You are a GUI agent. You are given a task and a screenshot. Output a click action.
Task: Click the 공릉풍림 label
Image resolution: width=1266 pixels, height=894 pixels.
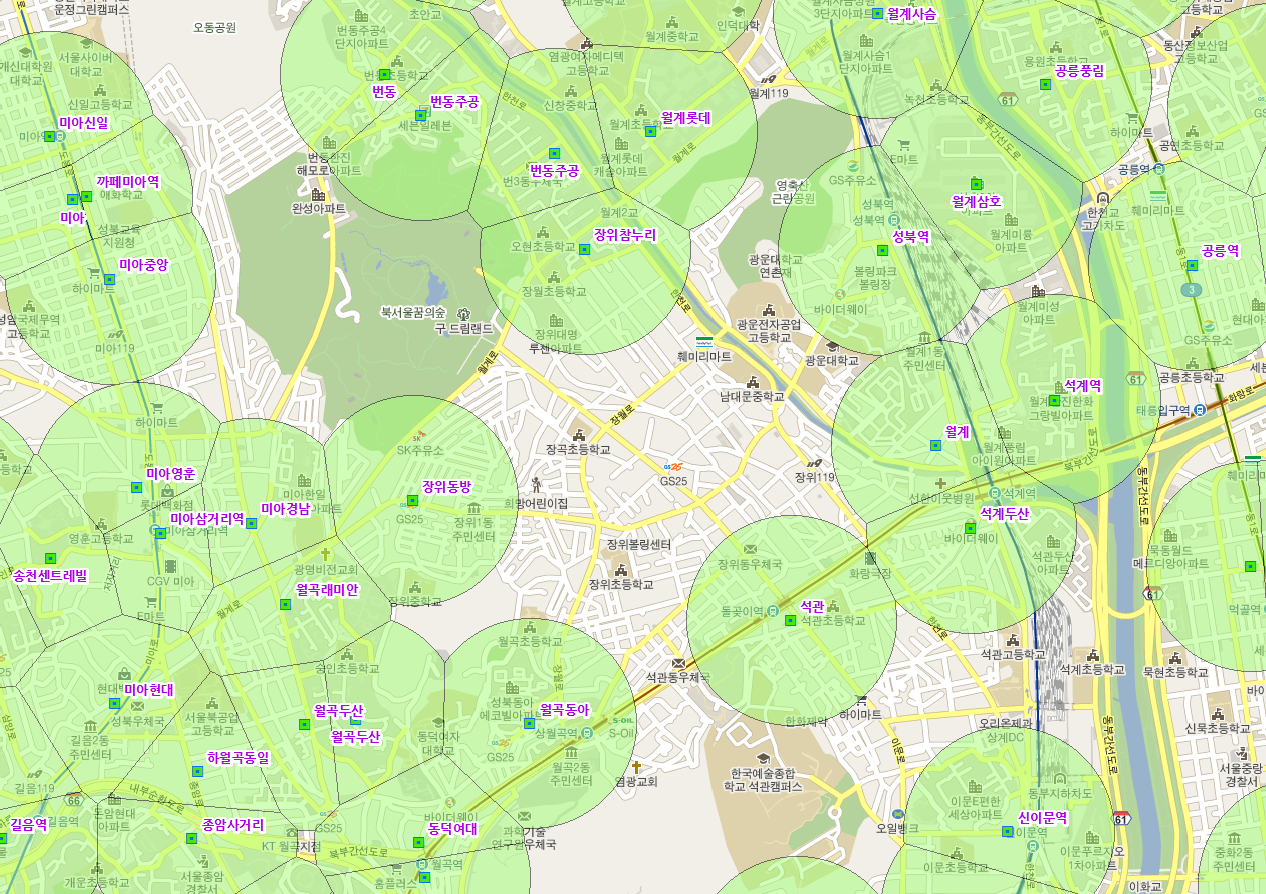pos(1080,71)
